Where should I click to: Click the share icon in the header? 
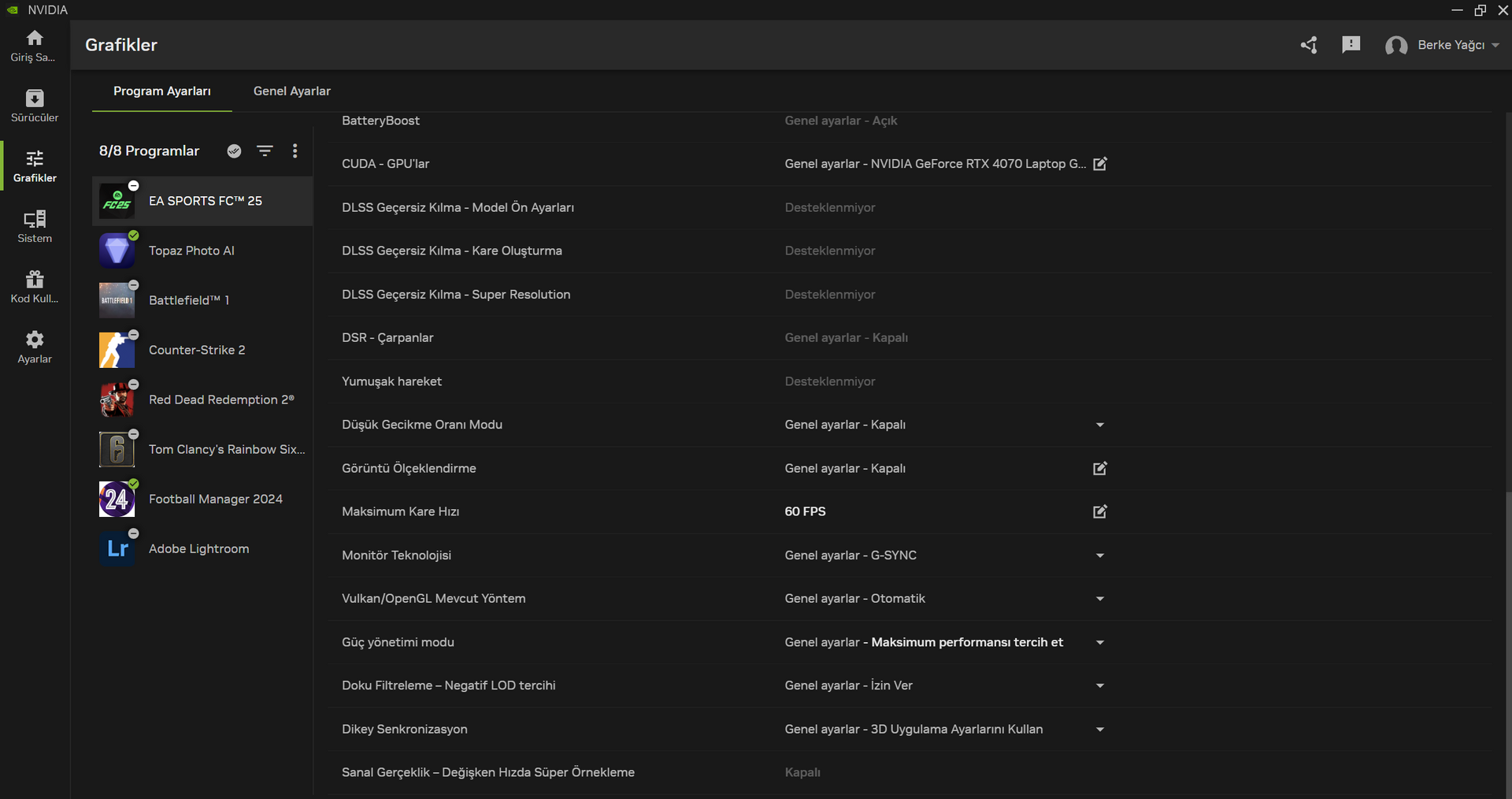[x=1309, y=45]
